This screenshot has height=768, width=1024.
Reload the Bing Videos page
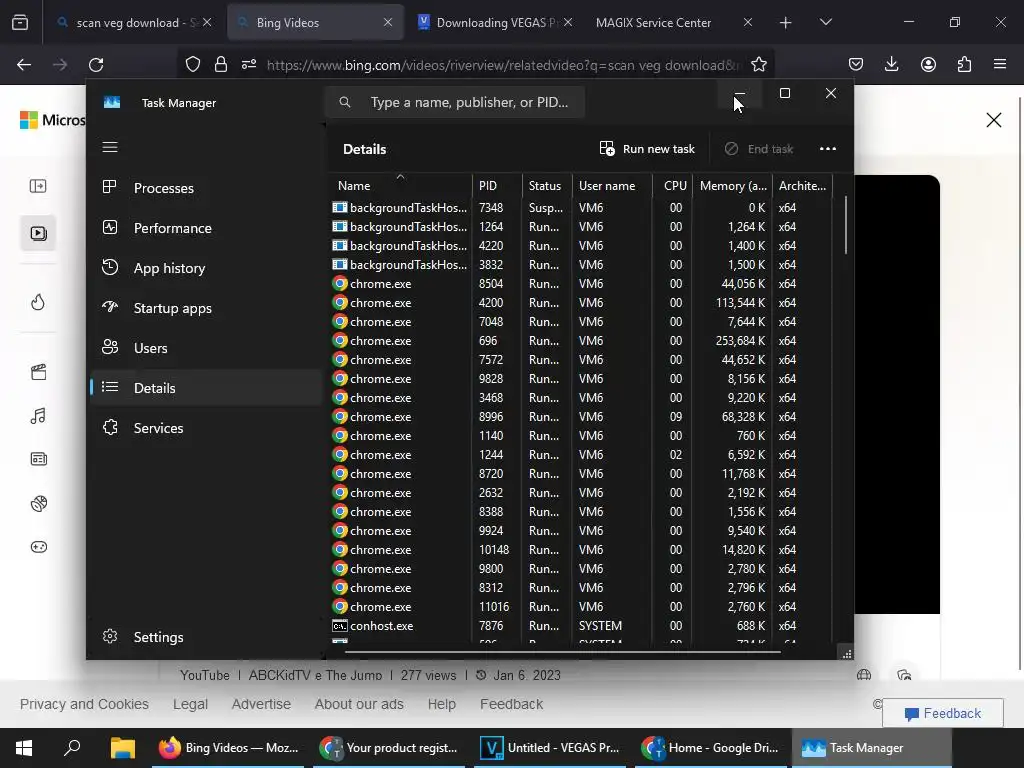coord(96,65)
